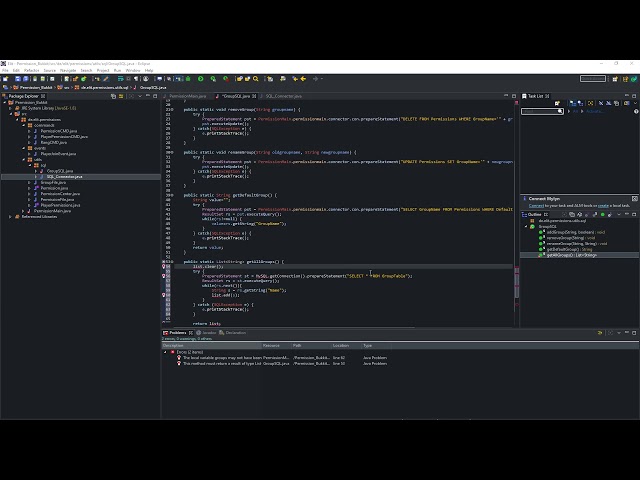The image size is (640, 480).
Task: Collapse the Errors group in Problems
Action: 165,352
